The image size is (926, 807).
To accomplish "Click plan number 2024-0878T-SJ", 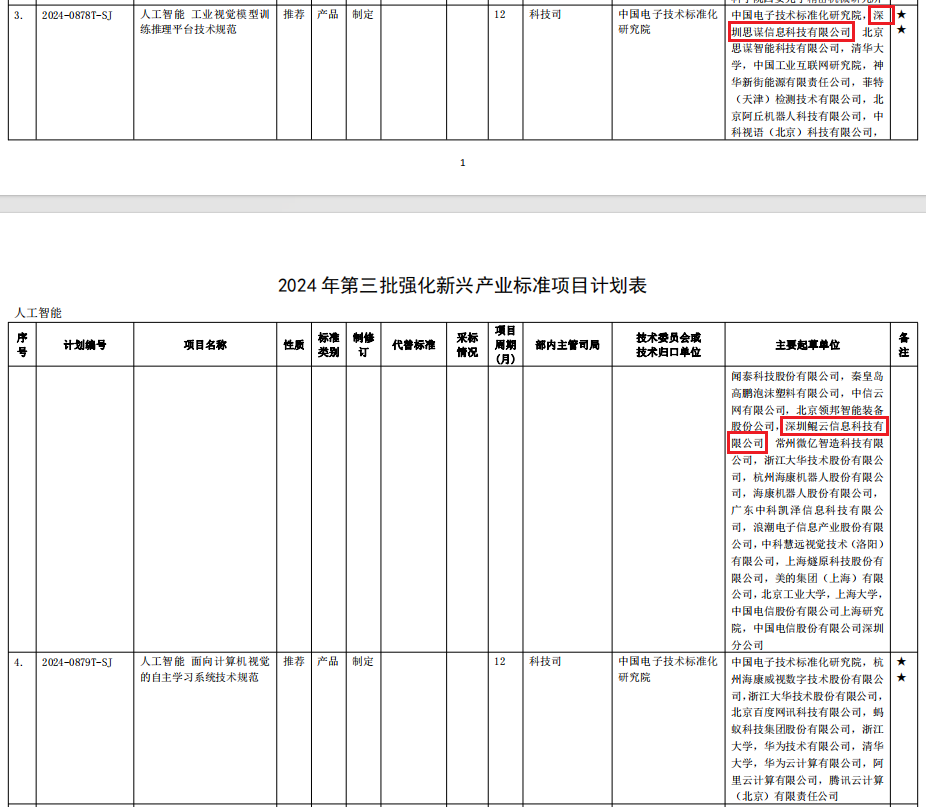I will 77,15.
